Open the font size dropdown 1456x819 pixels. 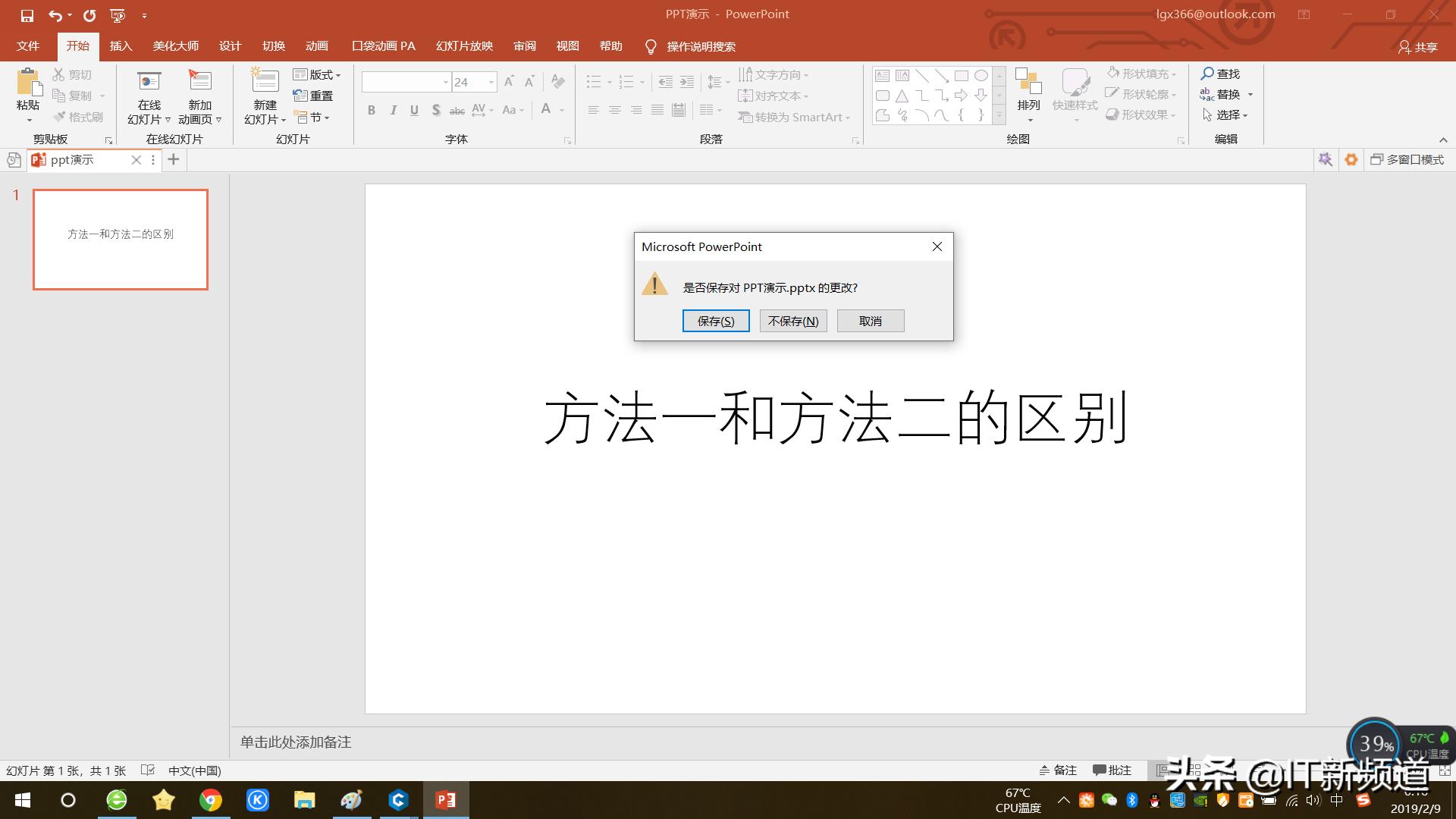pos(491,82)
